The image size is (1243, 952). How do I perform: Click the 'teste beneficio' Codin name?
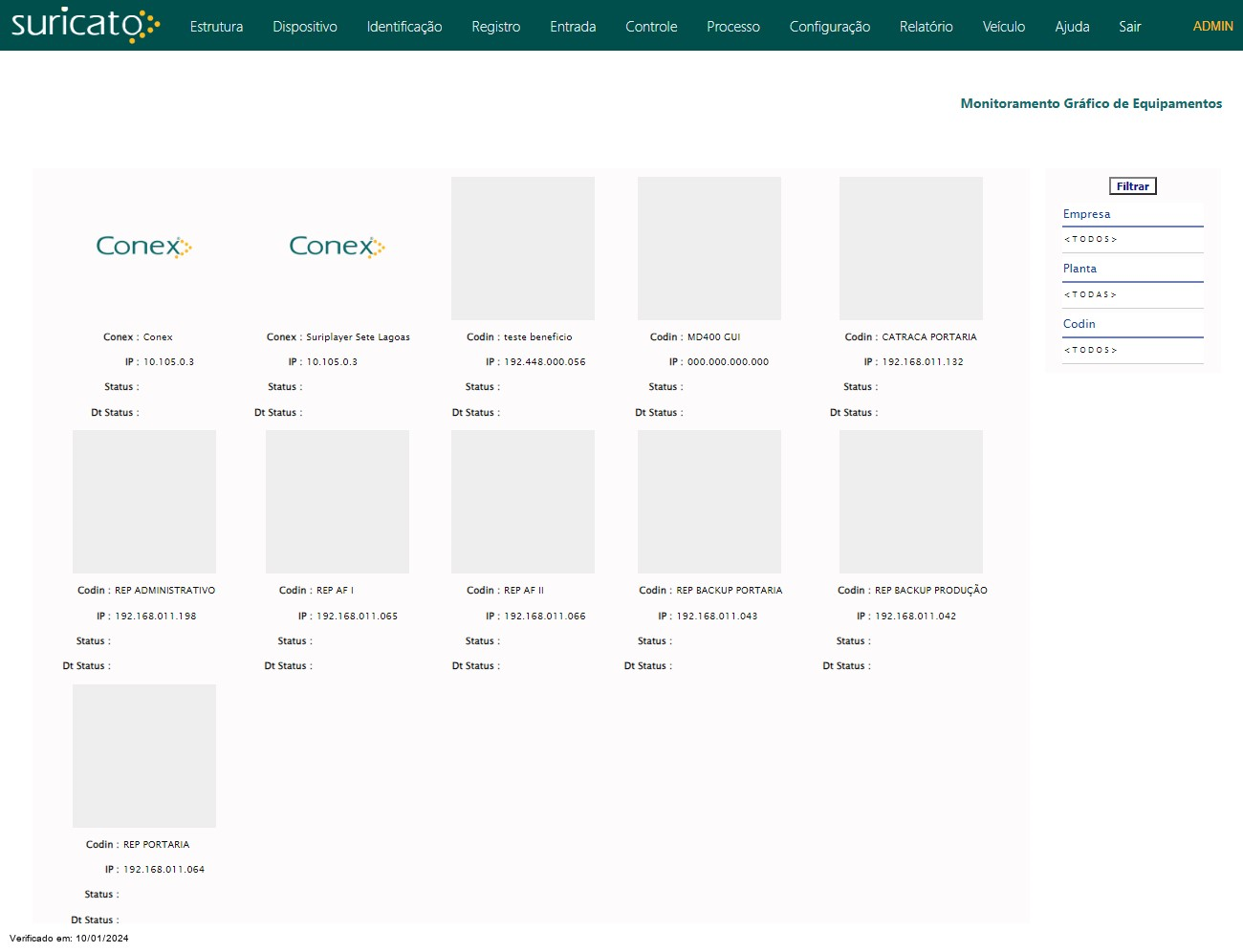538,337
